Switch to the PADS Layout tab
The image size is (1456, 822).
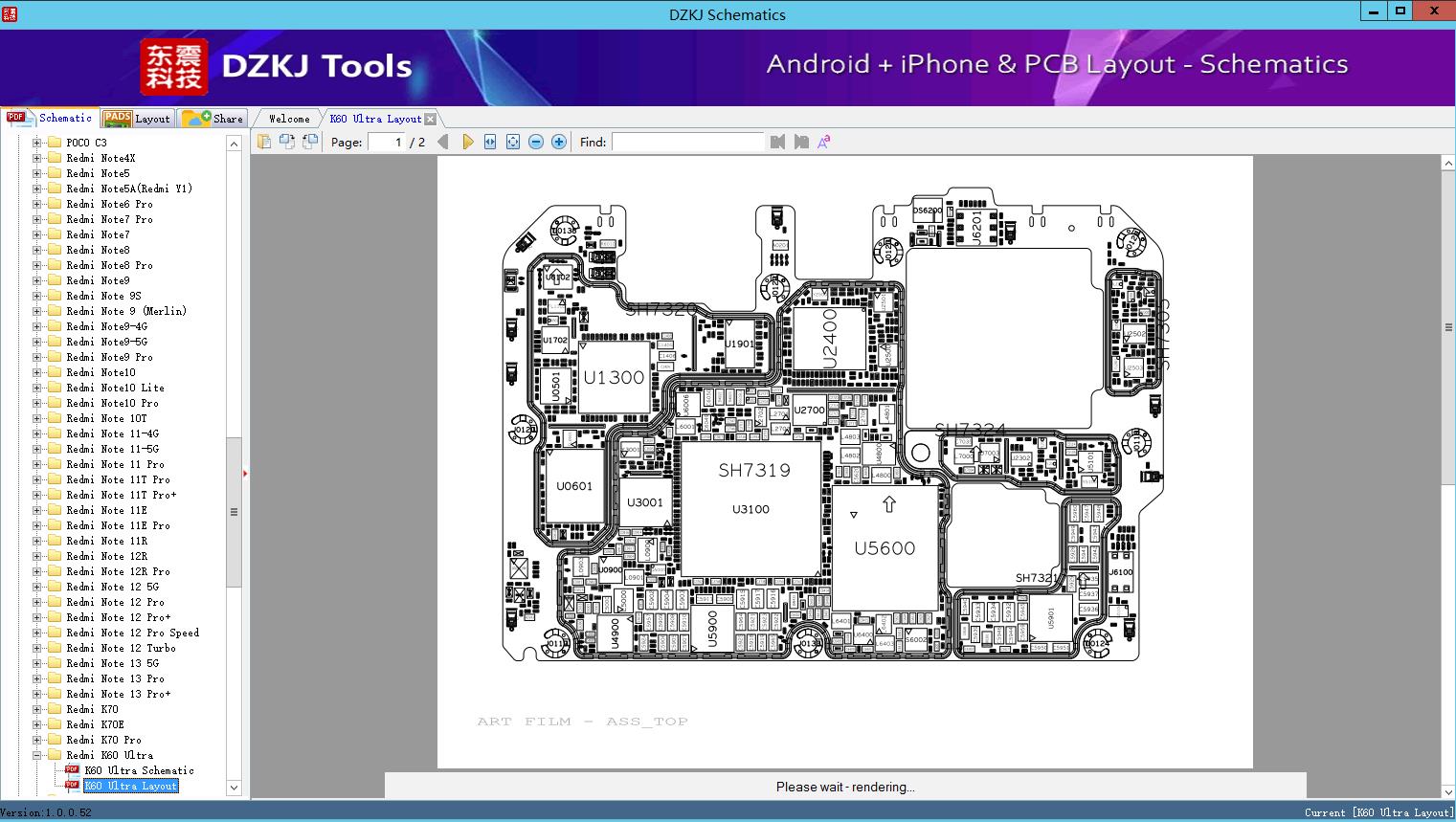pyautogui.click(x=137, y=119)
